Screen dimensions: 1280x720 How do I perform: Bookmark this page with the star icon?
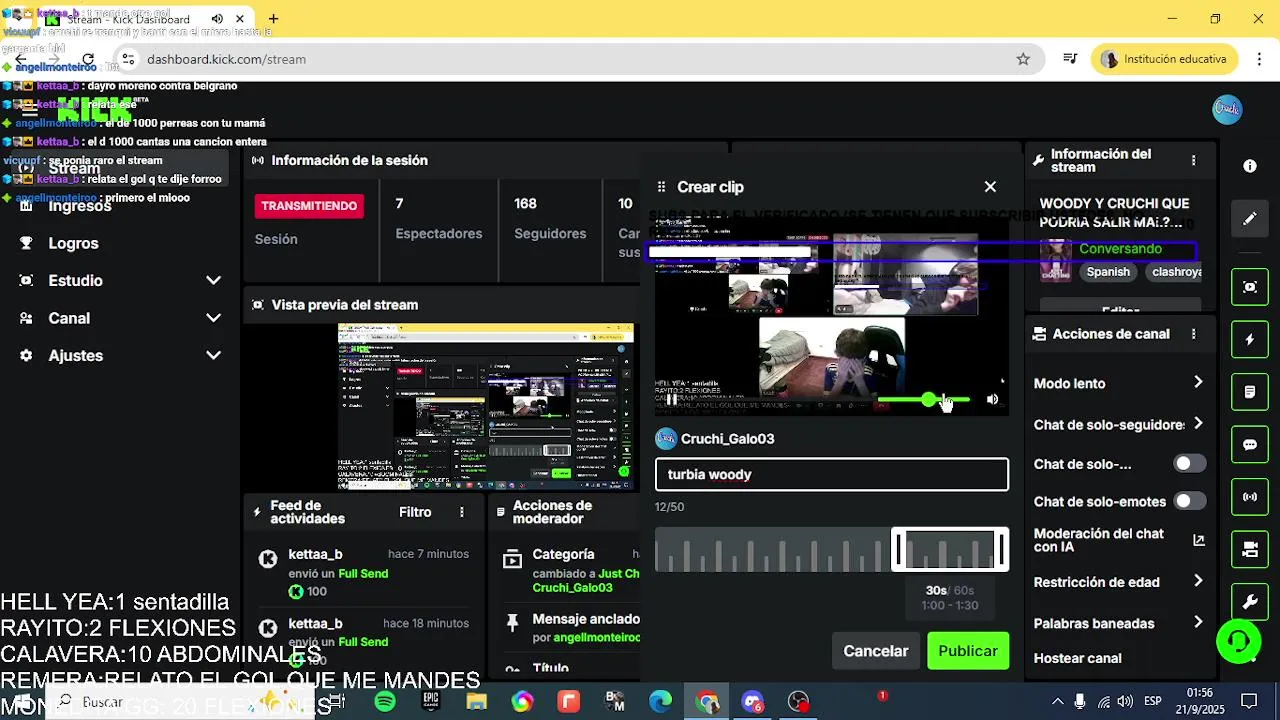1023,59
